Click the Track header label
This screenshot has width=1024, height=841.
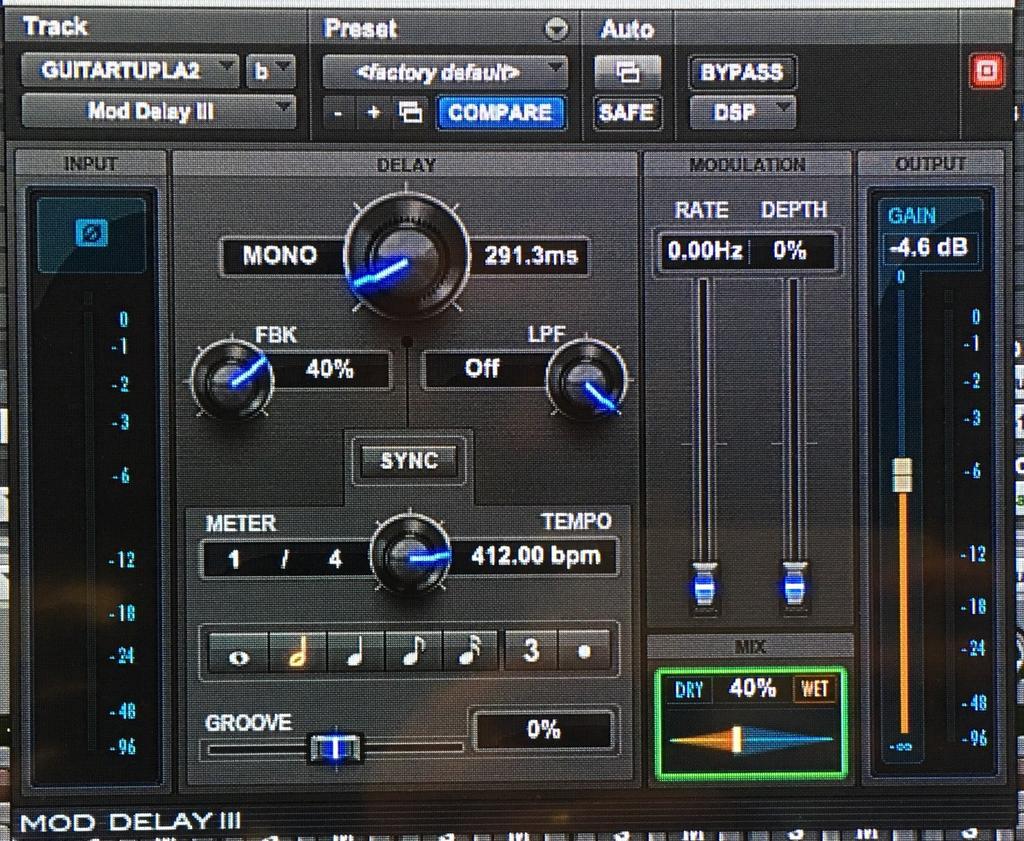55,26
